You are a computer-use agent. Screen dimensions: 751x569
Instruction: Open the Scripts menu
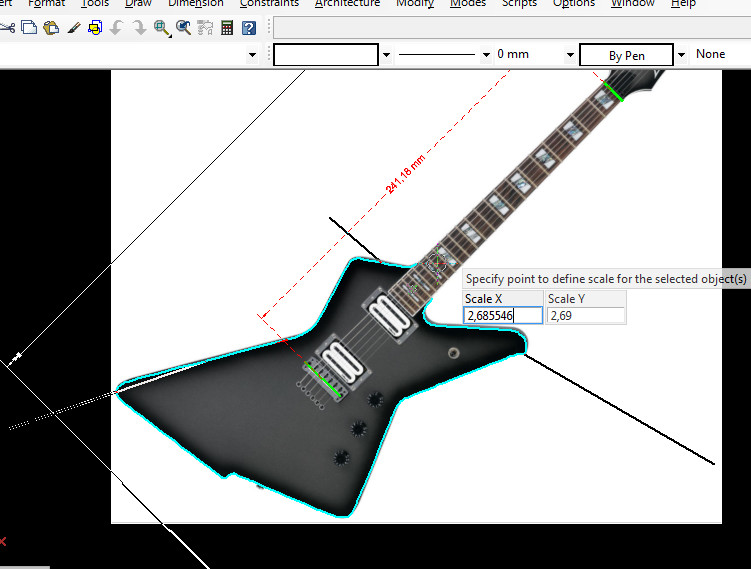[x=519, y=4]
